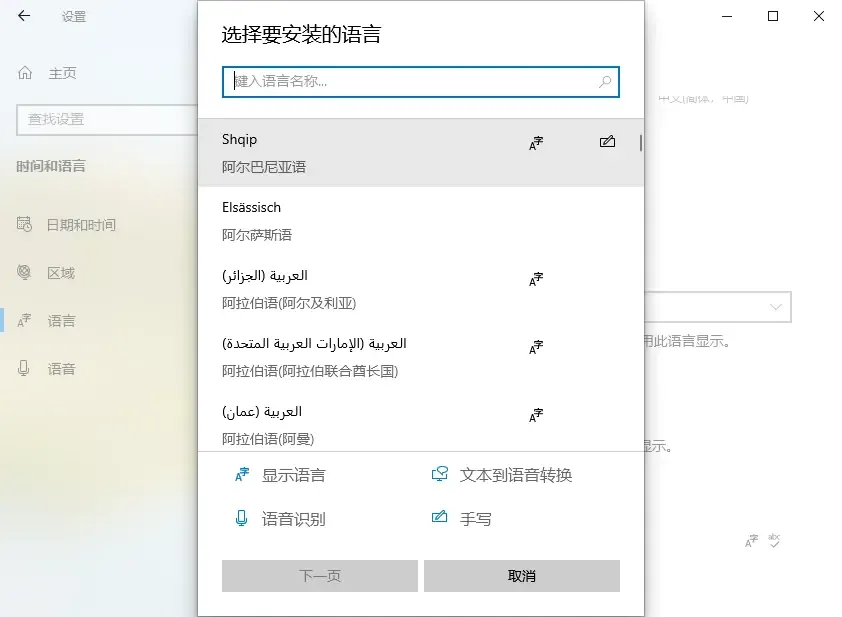Maximize the Settings window
842x617 pixels.
[773, 16]
